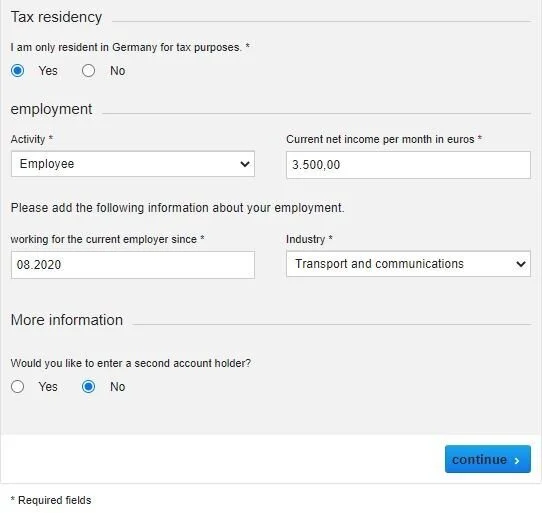Choose Yes for second account holder
This screenshot has height=513, width=542.
point(17,386)
